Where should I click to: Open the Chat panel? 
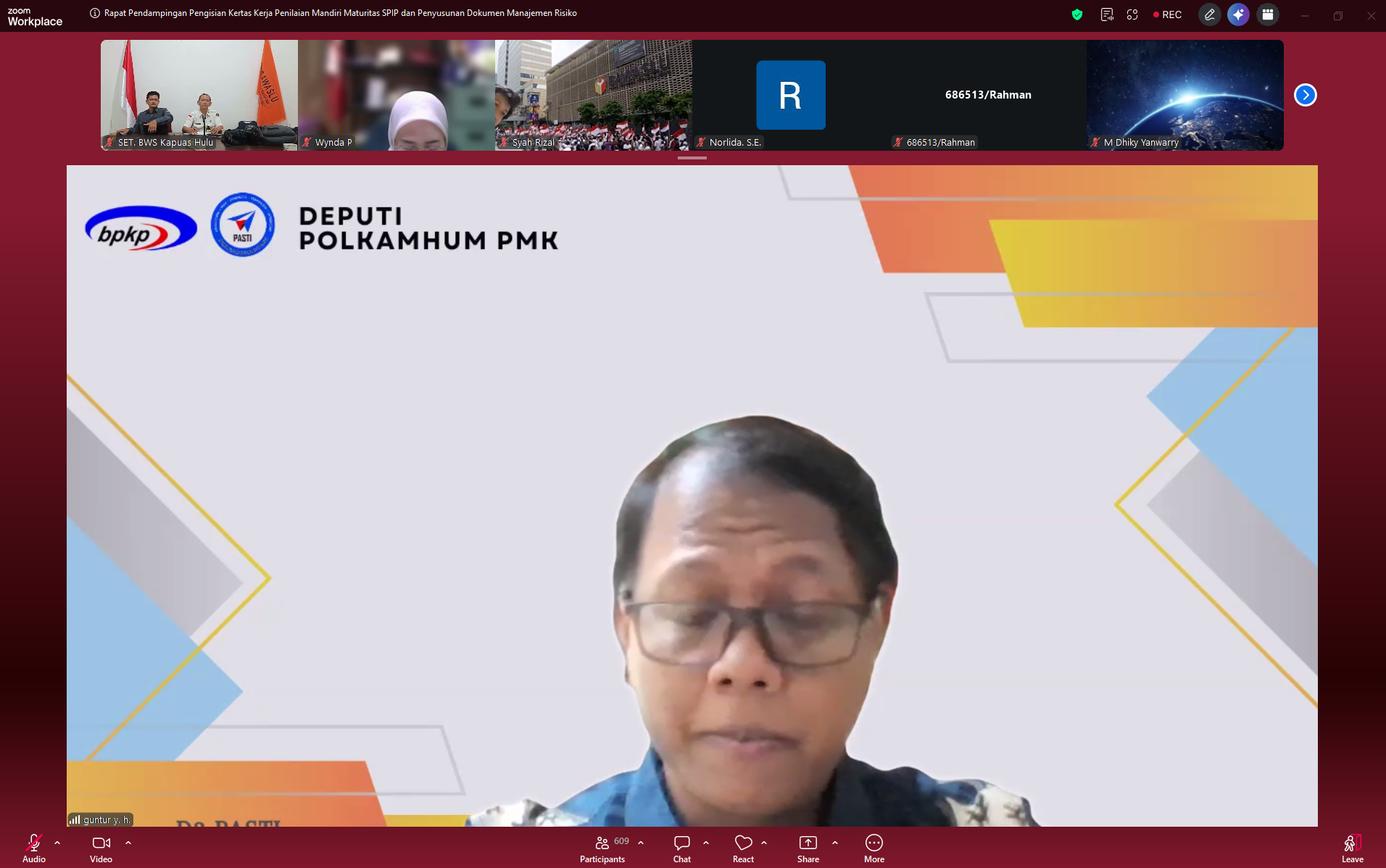[x=682, y=848]
